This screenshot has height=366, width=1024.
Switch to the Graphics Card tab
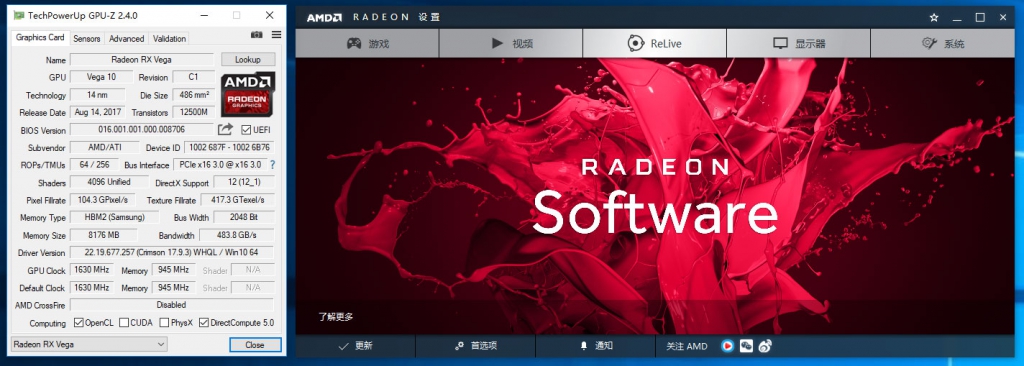click(x=40, y=37)
